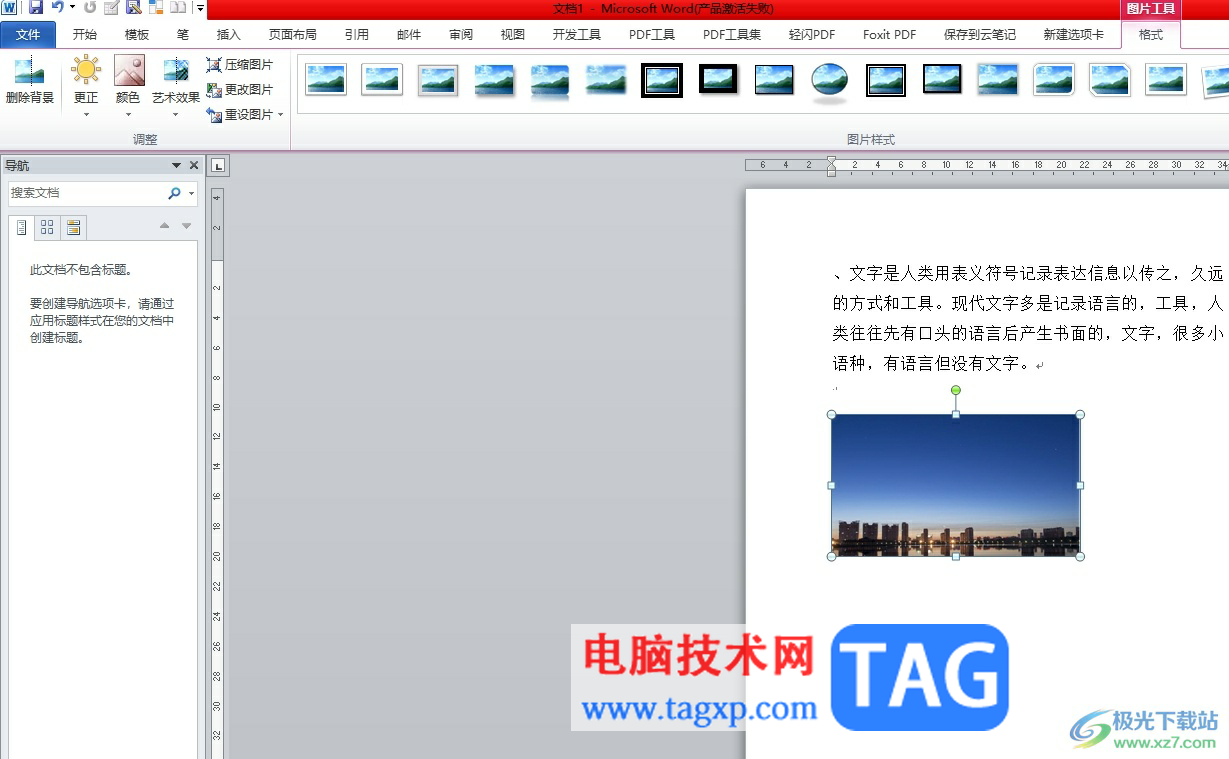This screenshot has height=759, width=1229.
Task: Open the 更正 corrections dropdown
Action: pyautogui.click(x=86, y=86)
